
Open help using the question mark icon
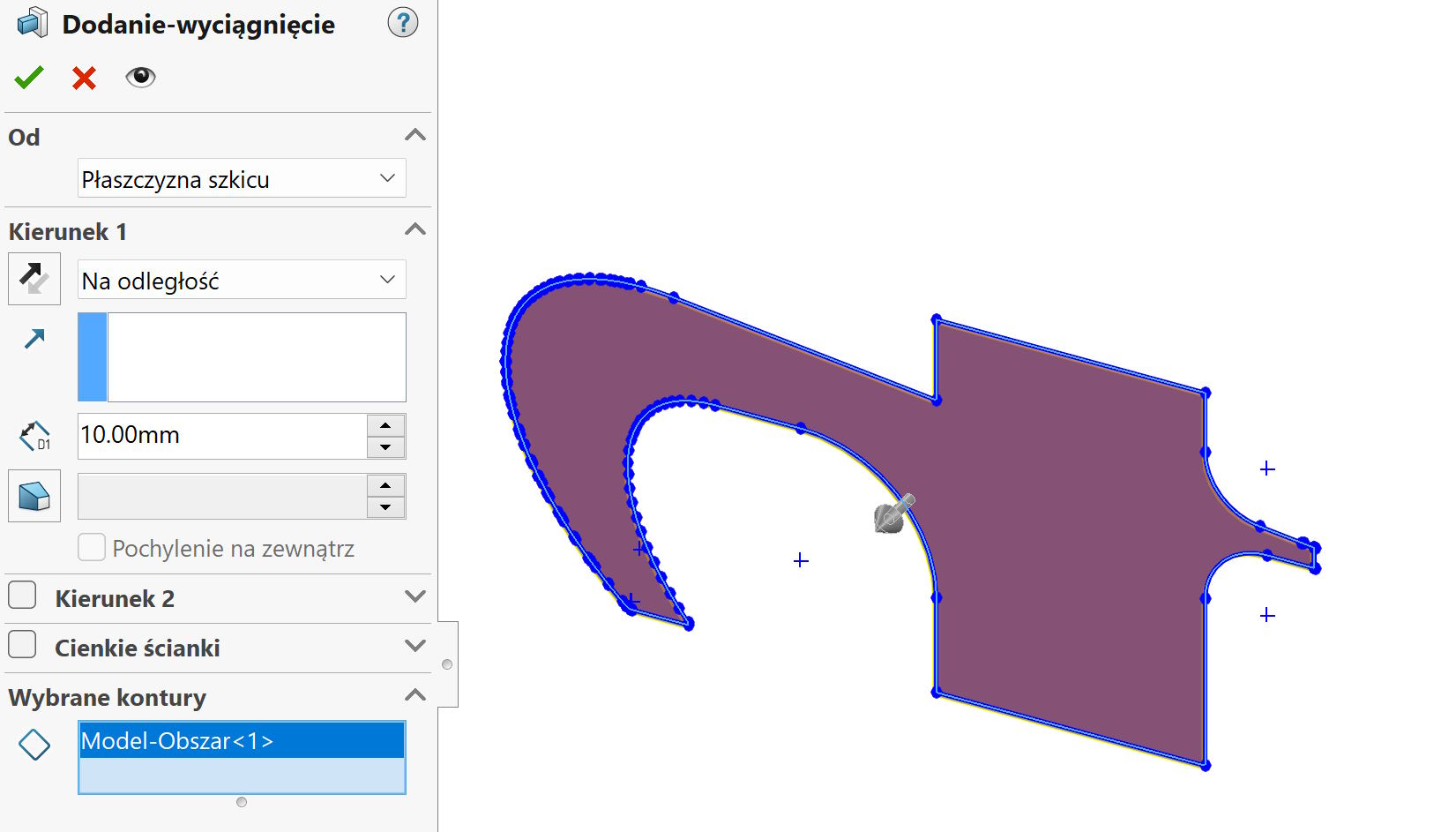pyautogui.click(x=402, y=23)
